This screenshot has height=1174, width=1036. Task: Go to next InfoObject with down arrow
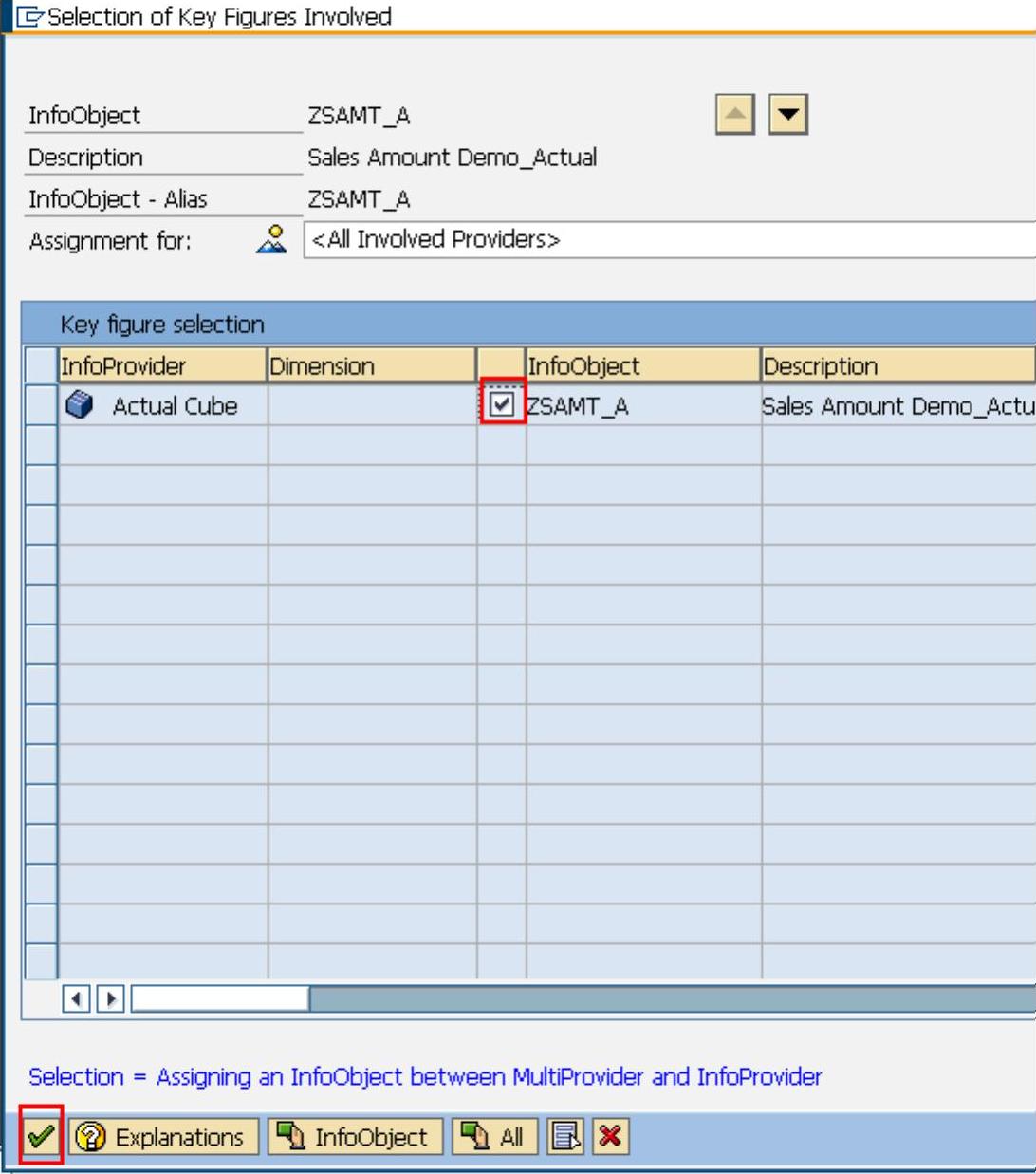787,116
